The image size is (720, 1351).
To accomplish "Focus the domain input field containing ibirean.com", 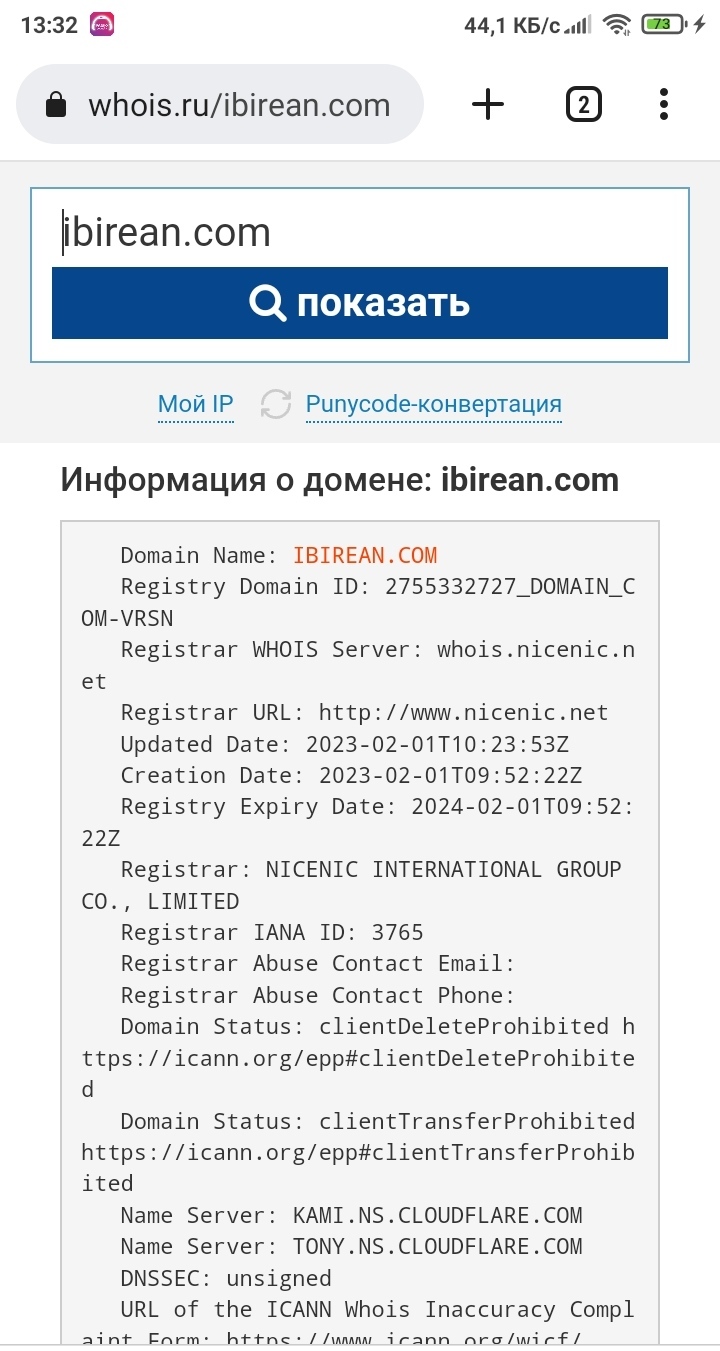I will (x=360, y=232).
